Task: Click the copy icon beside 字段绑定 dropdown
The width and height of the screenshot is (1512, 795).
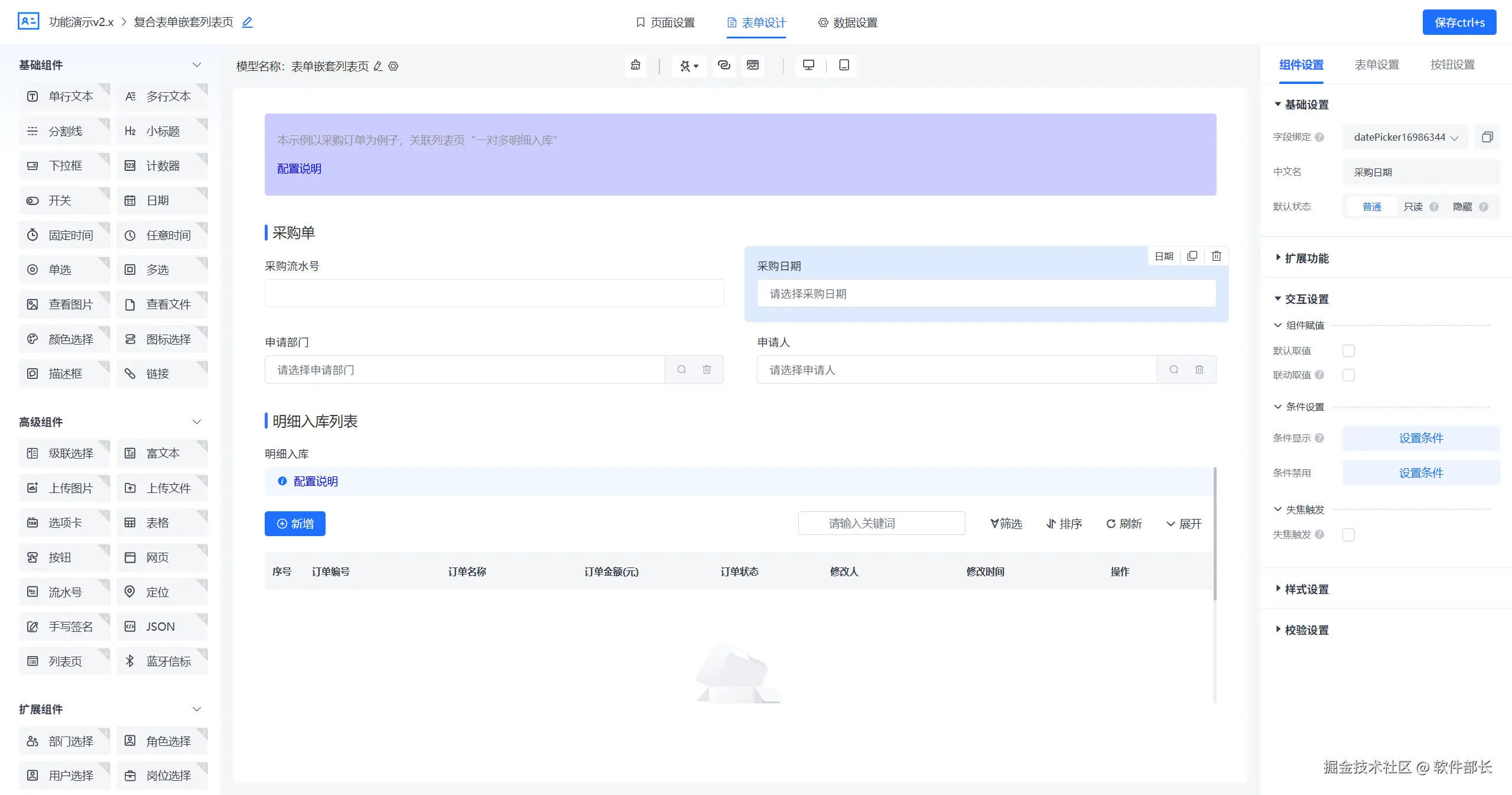Action: 1487,137
